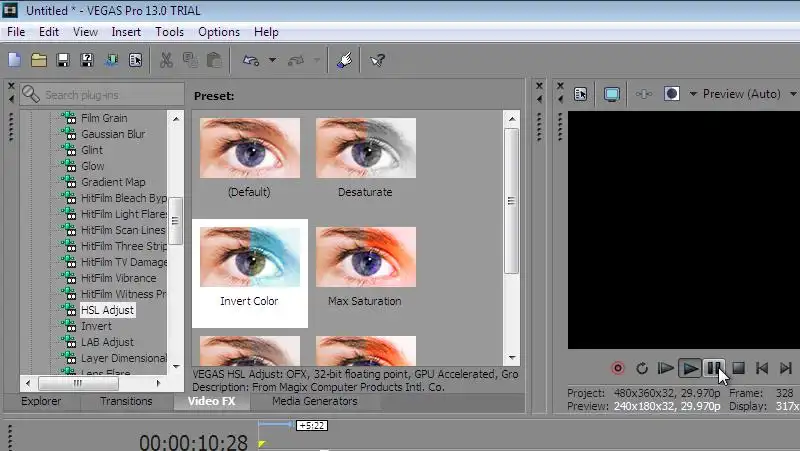Choose the (Default) HSL preset thumbnail
This screenshot has height=451, width=800.
point(249,148)
